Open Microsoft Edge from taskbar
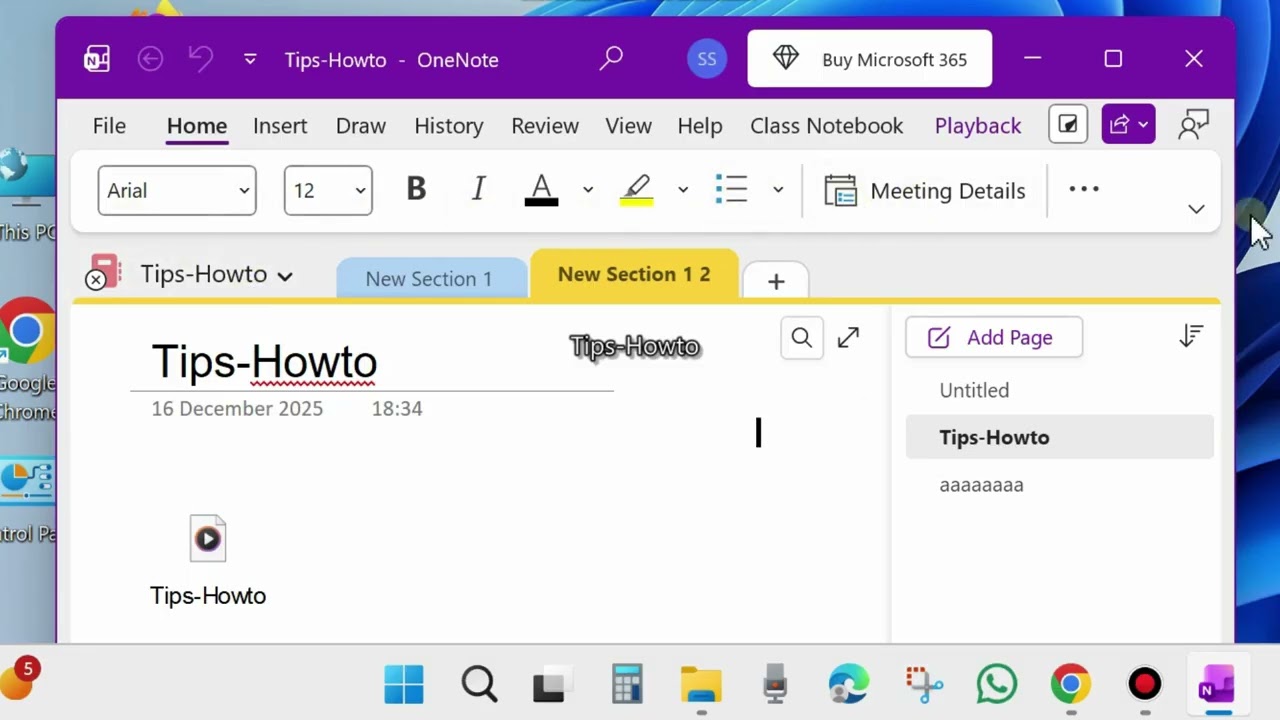The image size is (1280, 720). click(849, 685)
